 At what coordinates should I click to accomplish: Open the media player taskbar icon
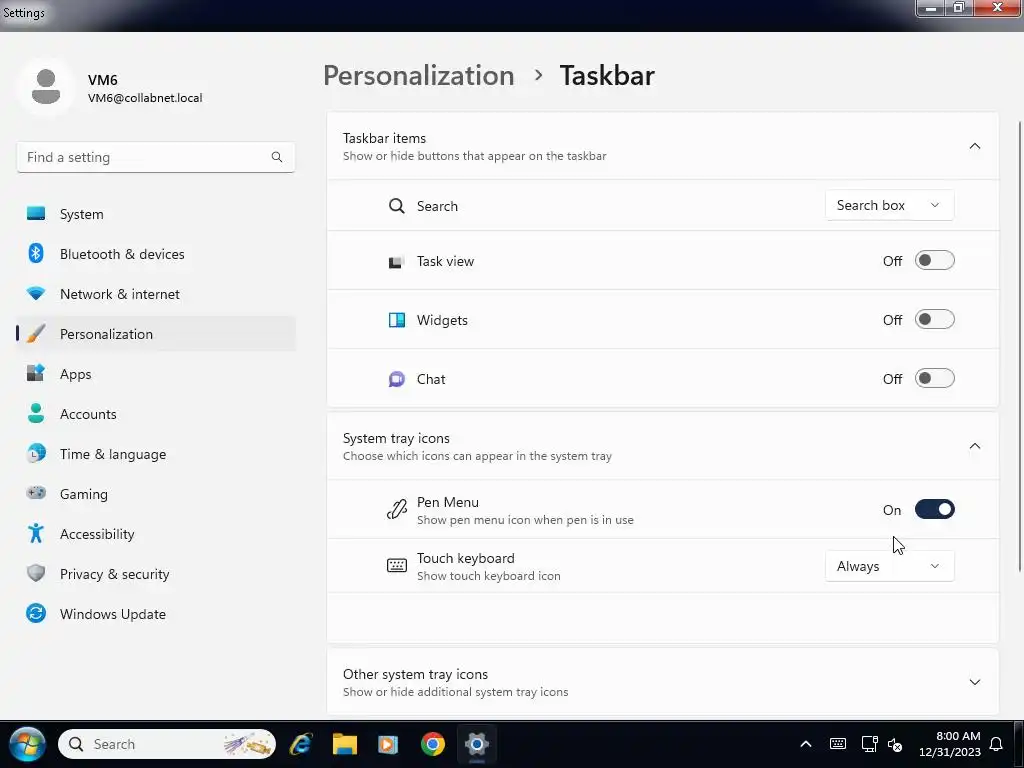388,744
